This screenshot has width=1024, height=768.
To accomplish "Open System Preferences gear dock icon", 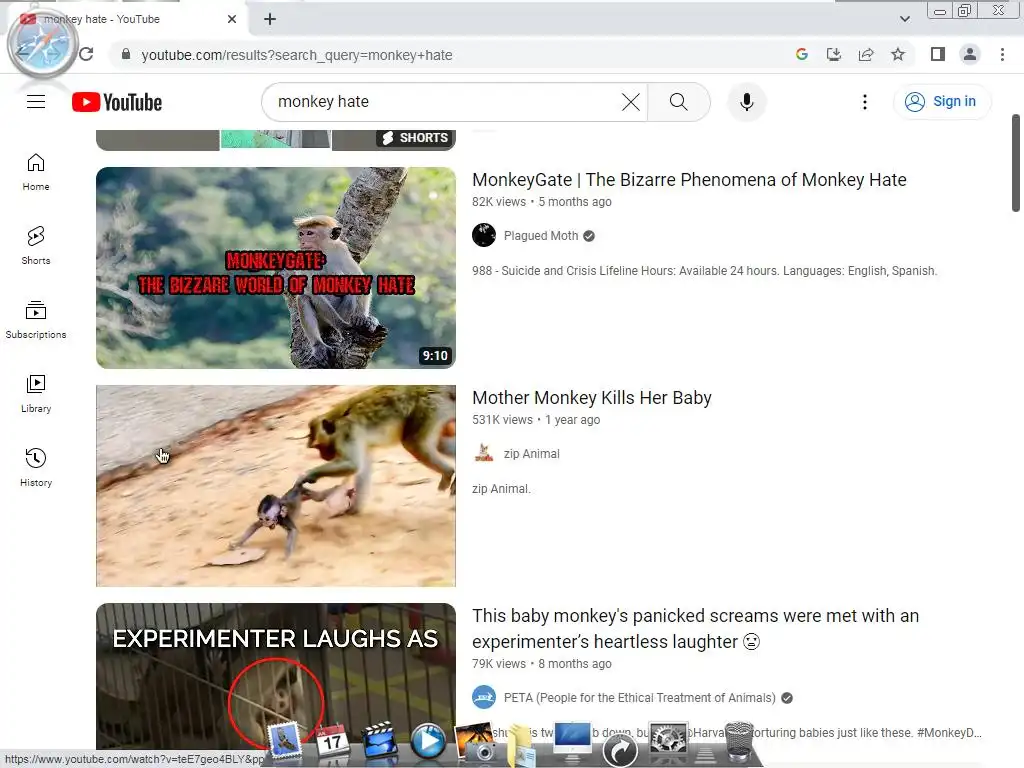I will pyautogui.click(x=667, y=742).
